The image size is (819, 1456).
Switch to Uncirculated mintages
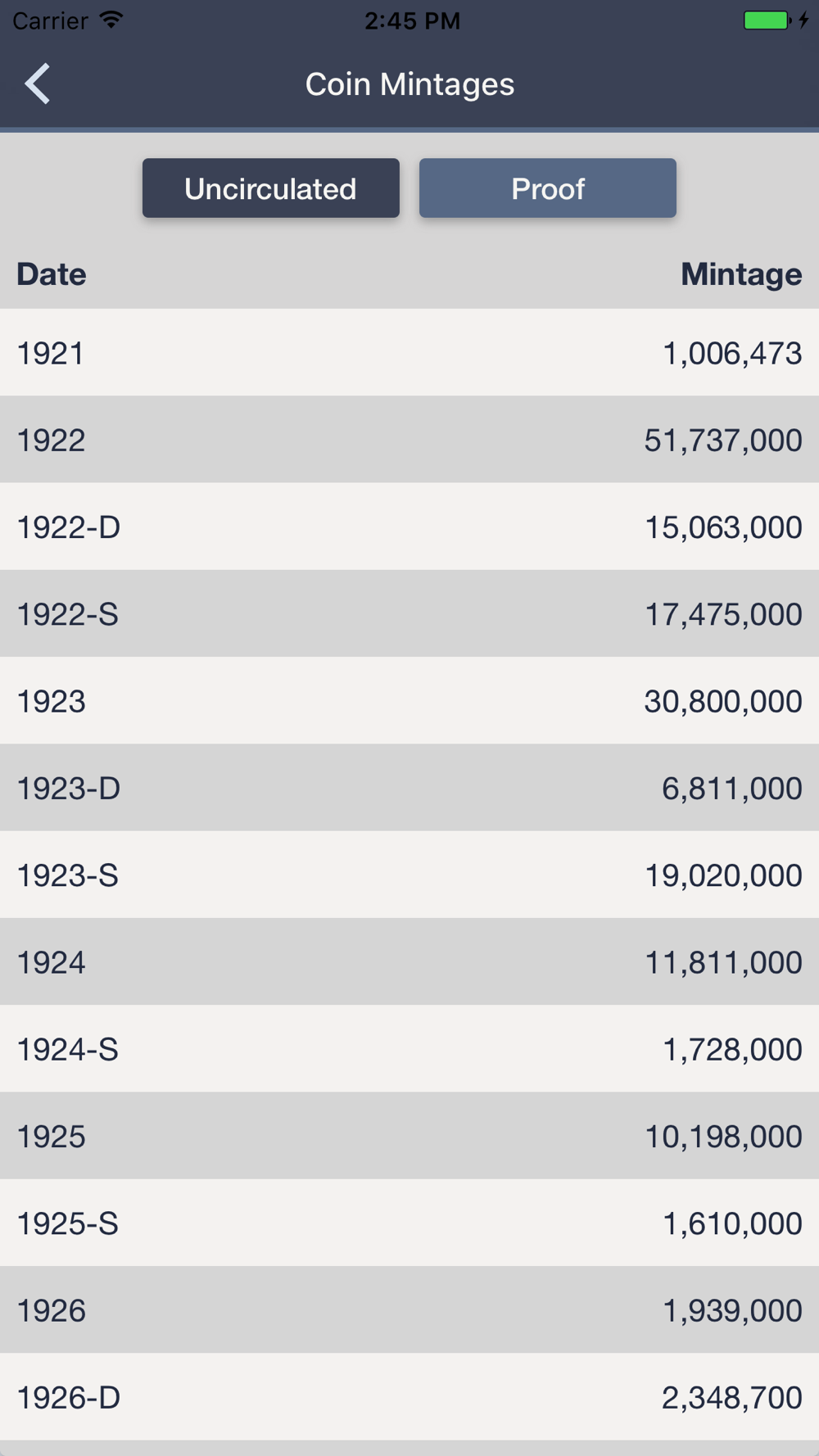(271, 188)
